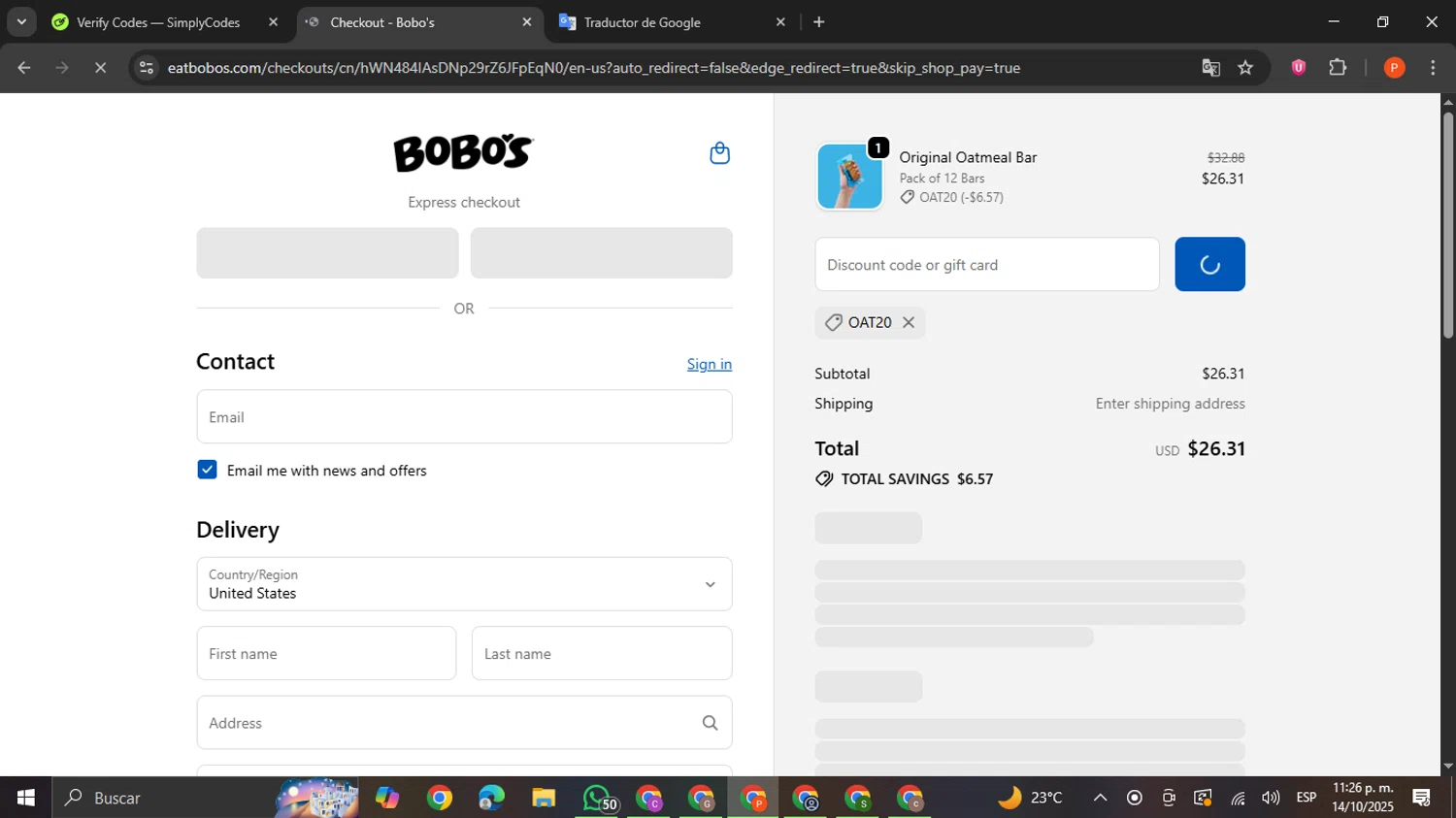
Task: Open the purple shield extension icon
Action: pyautogui.click(x=1299, y=67)
